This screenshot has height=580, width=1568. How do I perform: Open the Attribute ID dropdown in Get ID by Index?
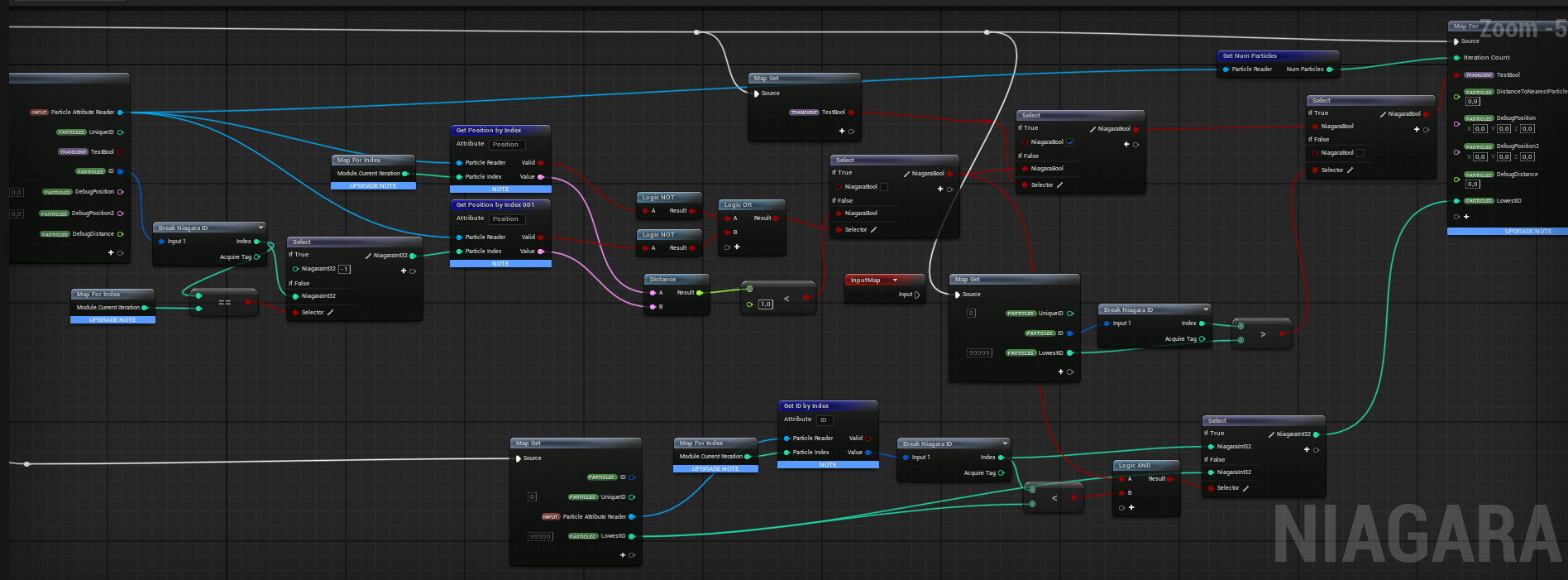click(x=824, y=420)
